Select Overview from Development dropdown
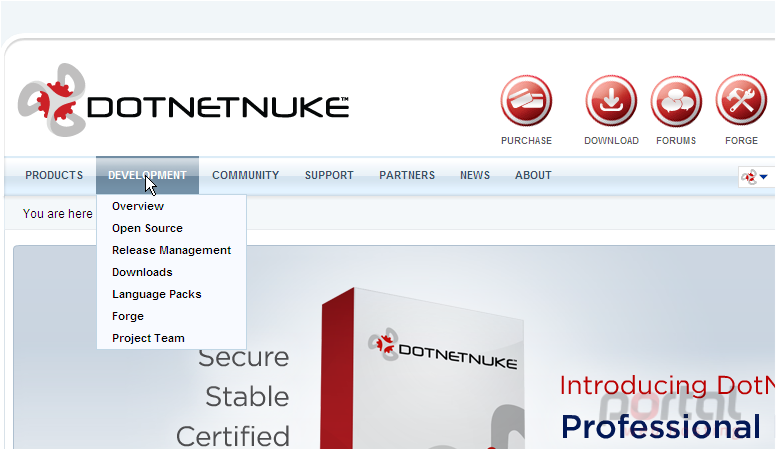 [x=138, y=206]
